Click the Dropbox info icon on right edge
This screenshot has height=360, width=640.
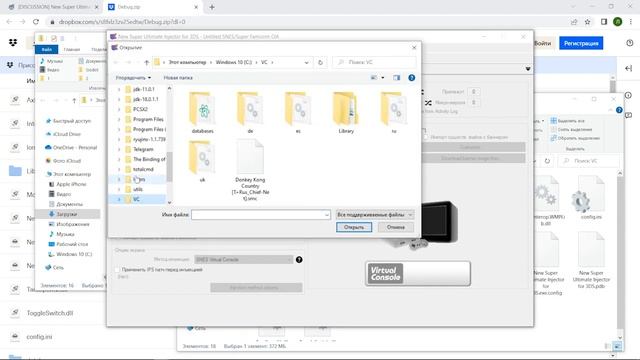629,95
